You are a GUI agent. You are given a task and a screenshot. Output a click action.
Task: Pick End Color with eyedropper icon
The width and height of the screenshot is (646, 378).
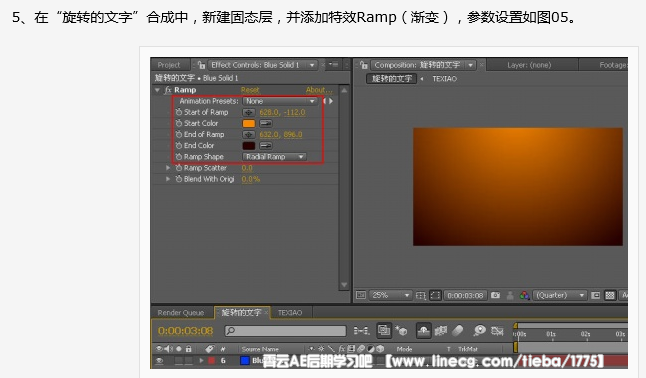point(266,146)
